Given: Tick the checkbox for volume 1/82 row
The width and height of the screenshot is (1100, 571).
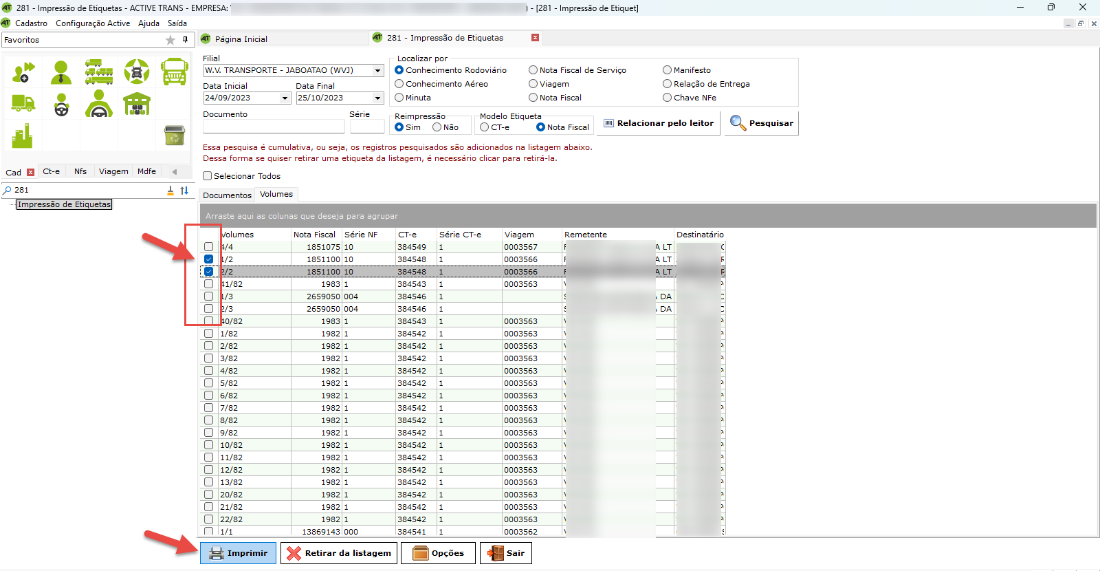Looking at the screenshot, I should pyautogui.click(x=208, y=334).
